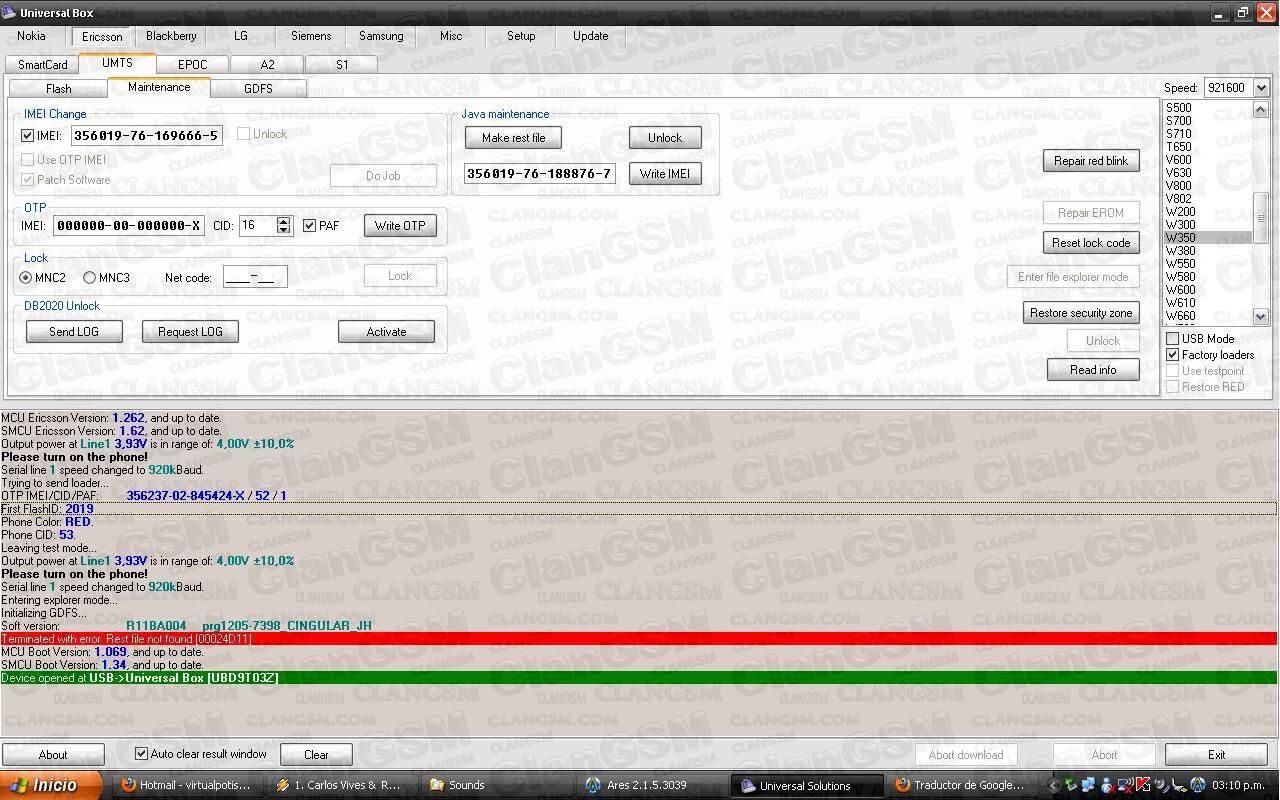Click the wireless network tray icon
1280x800 pixels.
click(1126, 785)
